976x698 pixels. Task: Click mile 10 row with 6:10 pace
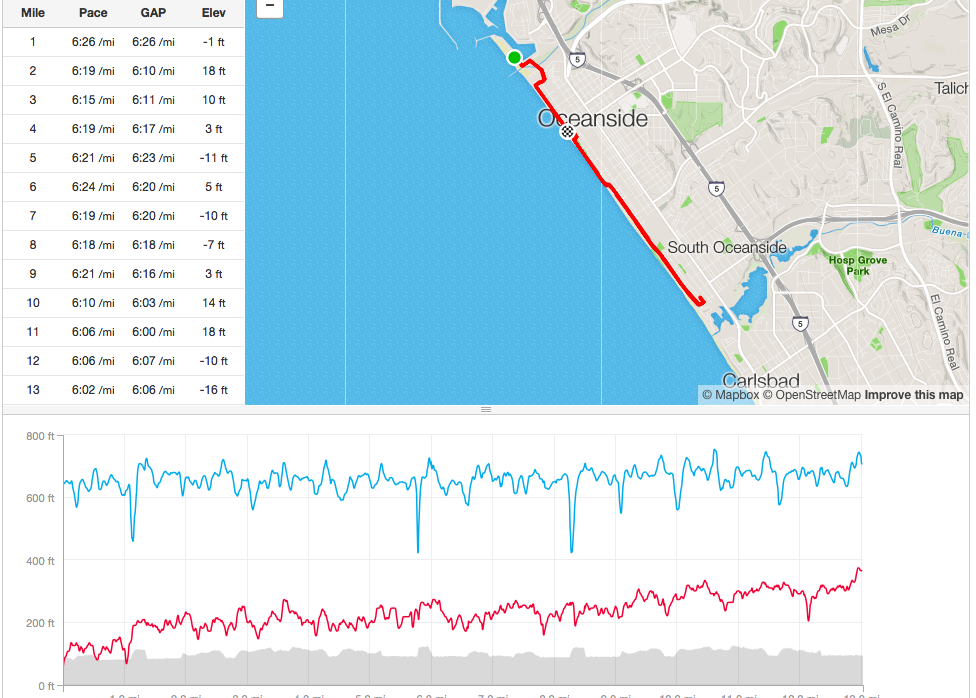pyautogui.click(x=123, y=303)
